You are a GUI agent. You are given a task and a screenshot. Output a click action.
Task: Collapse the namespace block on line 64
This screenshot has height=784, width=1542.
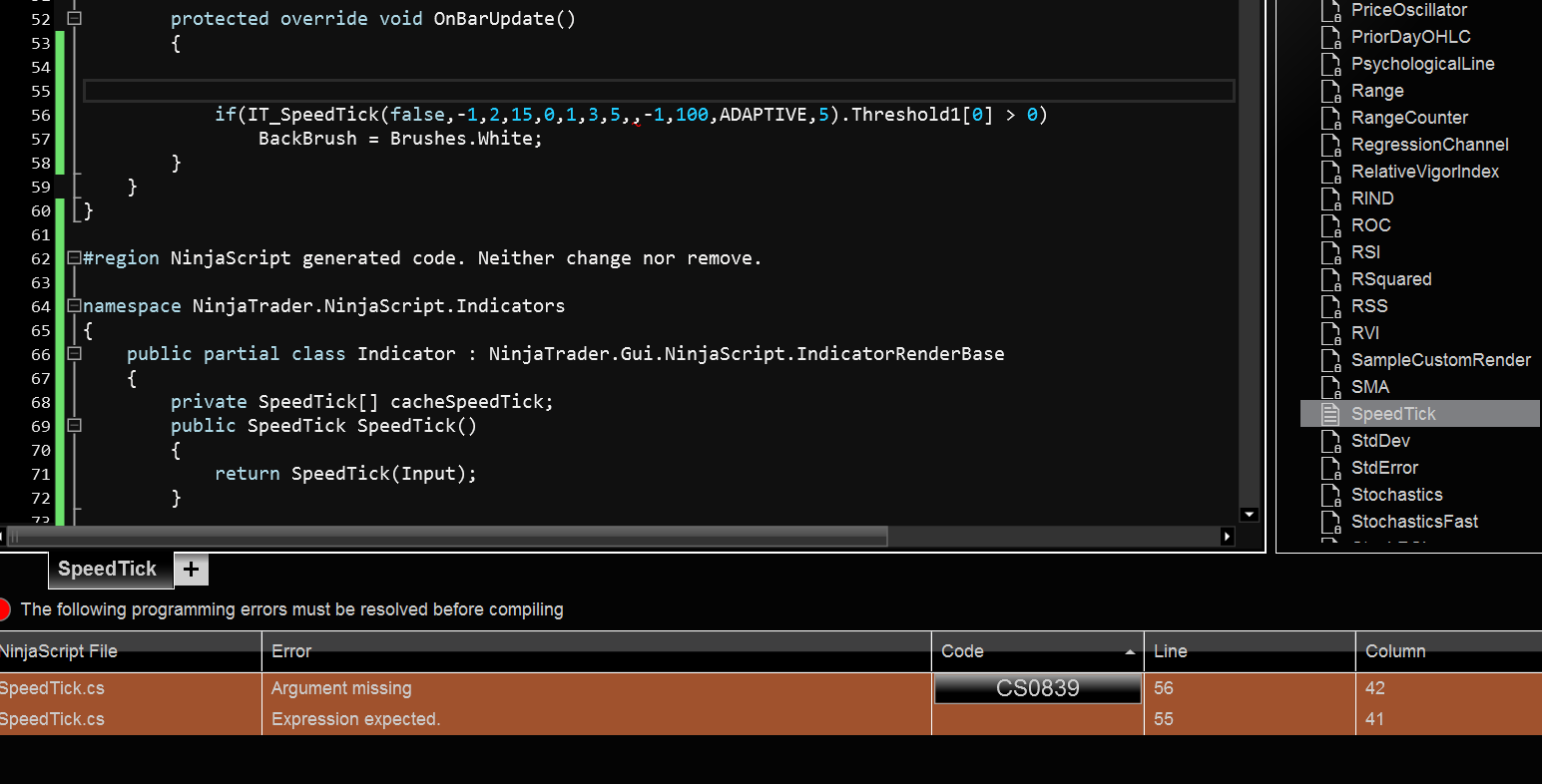point(74,305)
